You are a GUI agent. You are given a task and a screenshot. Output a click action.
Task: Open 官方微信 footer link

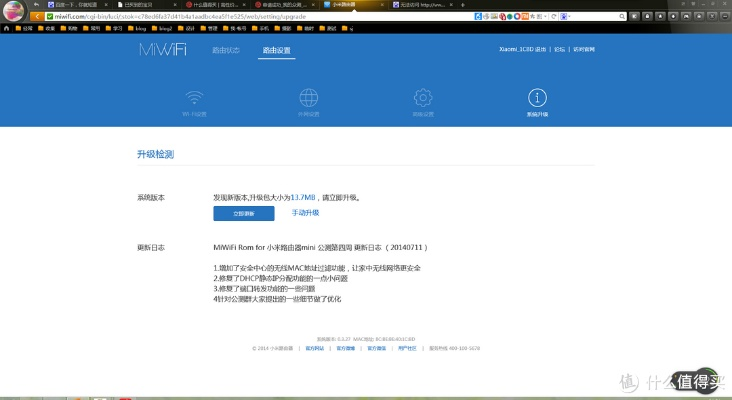click(376, 348)
